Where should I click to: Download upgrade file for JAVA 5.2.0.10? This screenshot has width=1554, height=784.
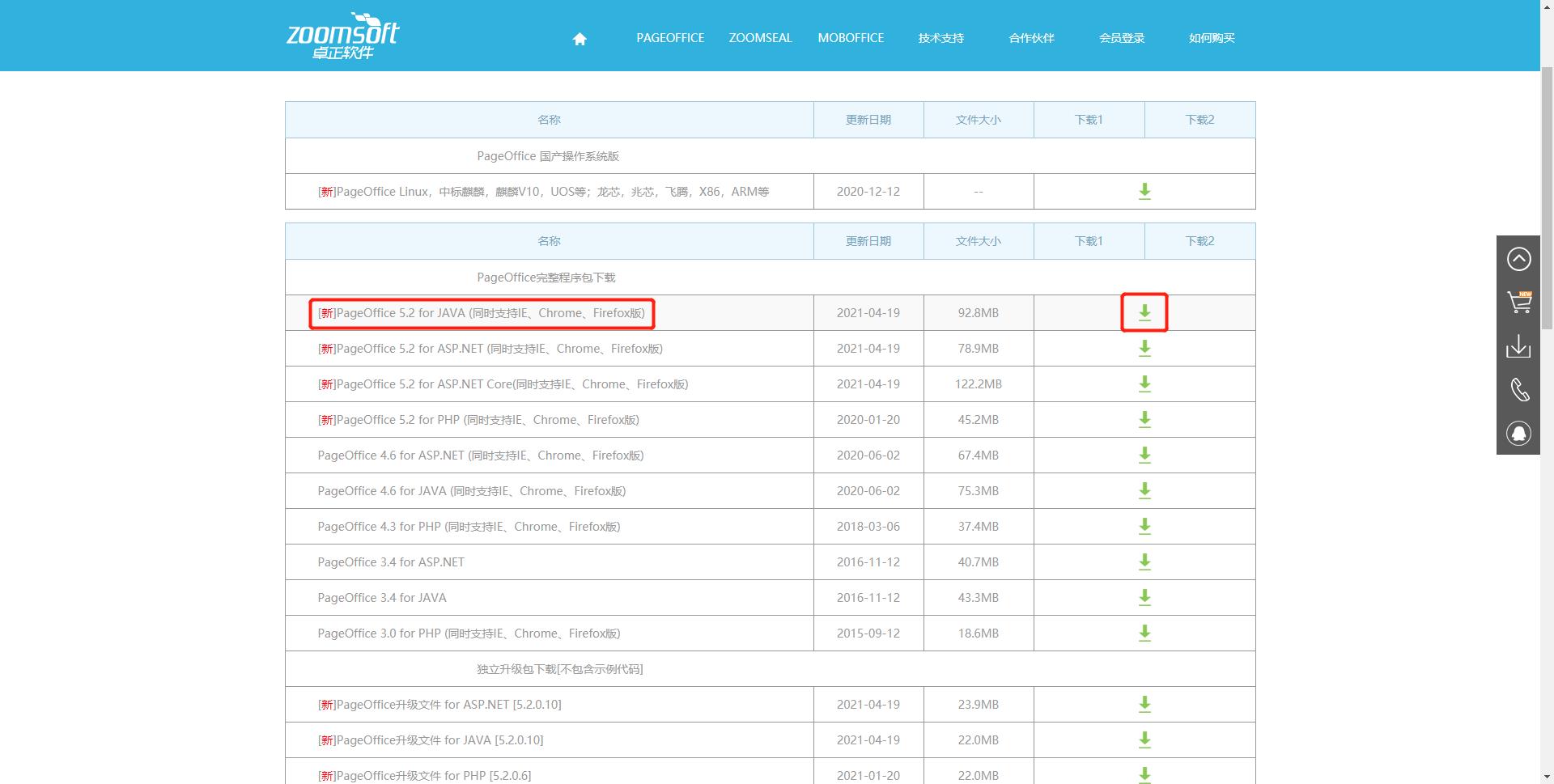point(1144,740)
